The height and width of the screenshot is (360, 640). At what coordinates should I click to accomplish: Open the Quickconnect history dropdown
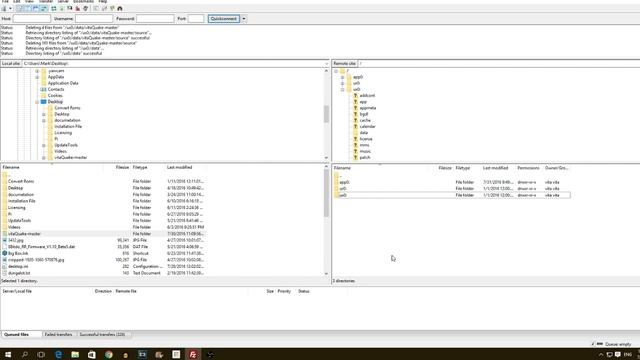(244, 18)
